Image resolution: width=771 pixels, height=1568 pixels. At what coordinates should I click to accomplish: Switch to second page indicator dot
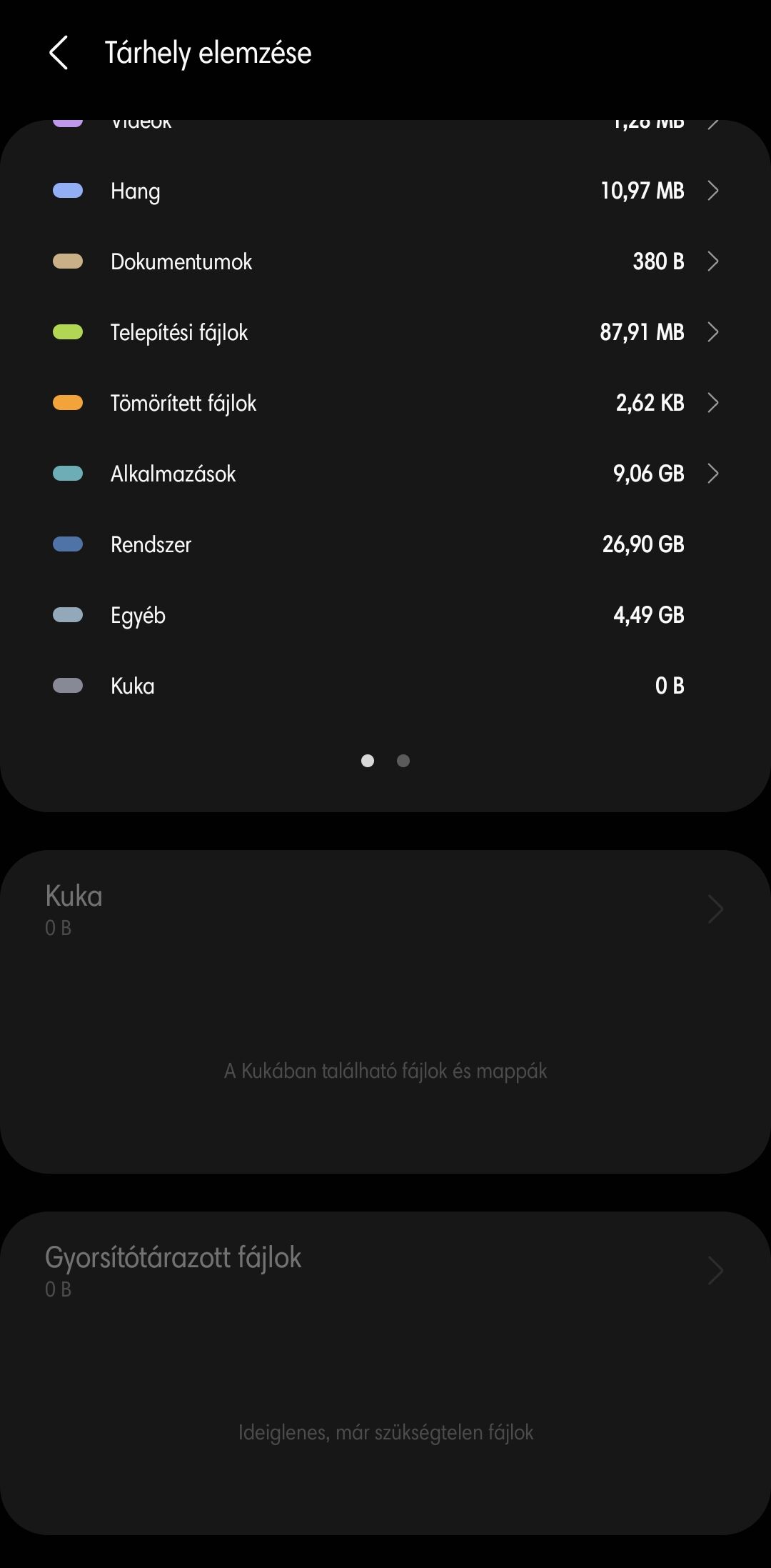tap(403, 761)
